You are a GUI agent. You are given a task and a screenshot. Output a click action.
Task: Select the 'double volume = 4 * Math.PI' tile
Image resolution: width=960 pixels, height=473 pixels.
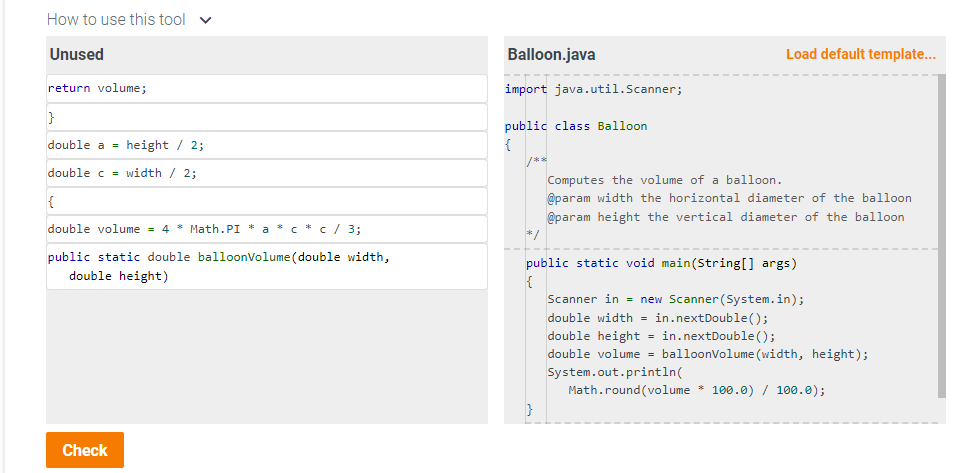(x=267, y=229)
